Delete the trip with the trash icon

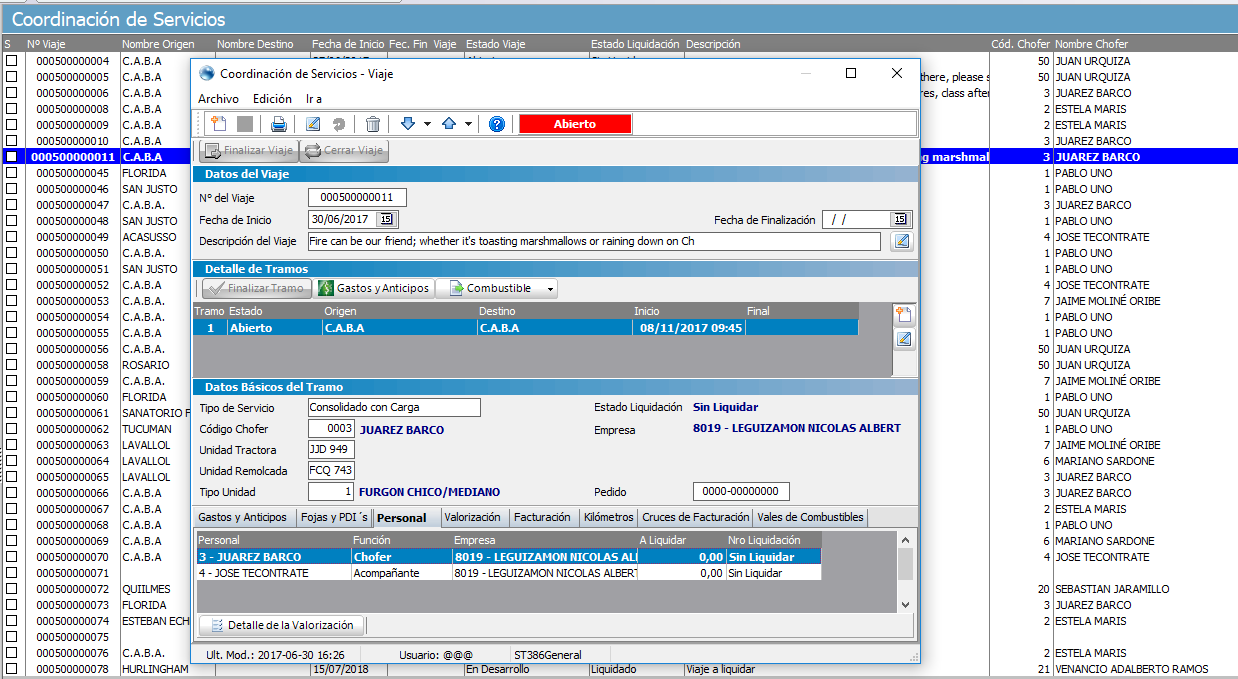[373, 124]
